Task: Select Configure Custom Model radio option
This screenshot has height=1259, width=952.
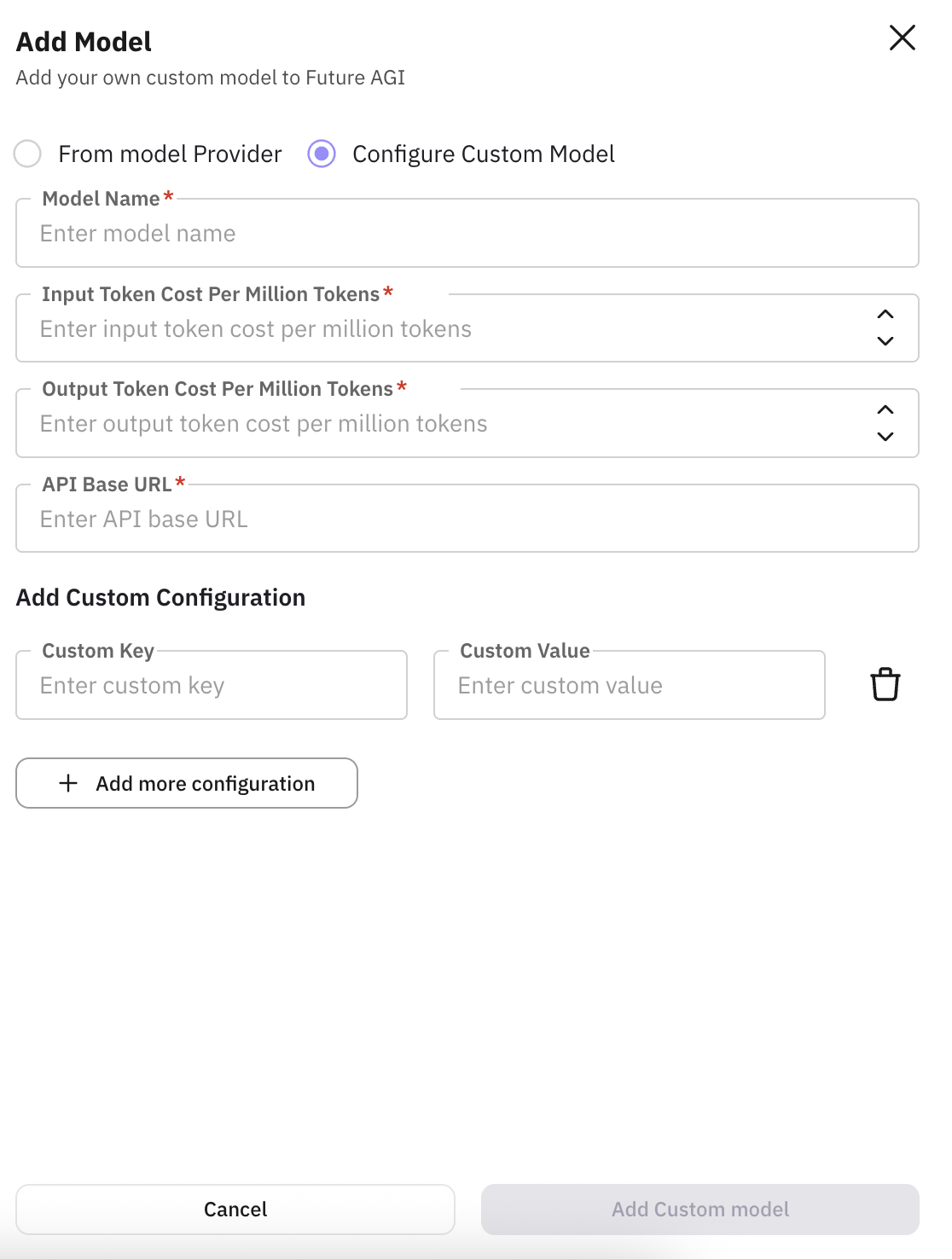Action: pyautogui.click(x=322, y=154)
